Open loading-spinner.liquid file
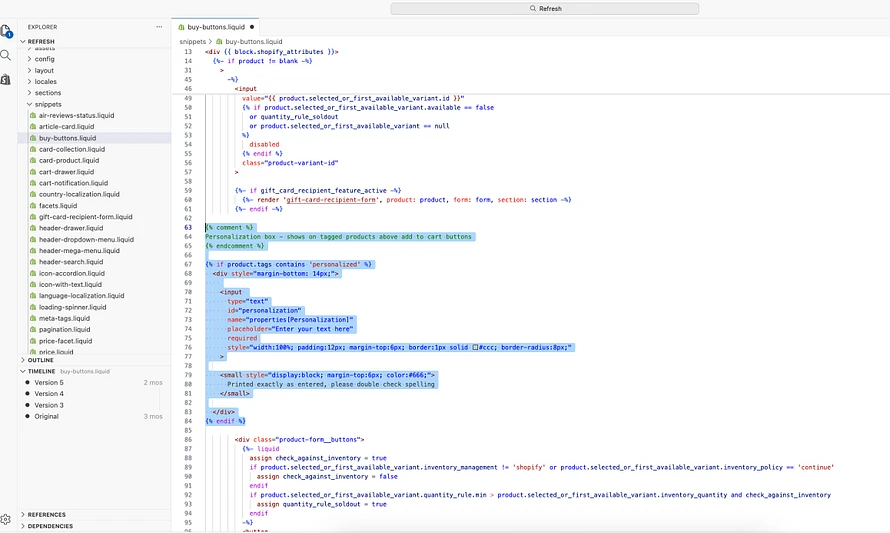 click(x=73, y=307)
